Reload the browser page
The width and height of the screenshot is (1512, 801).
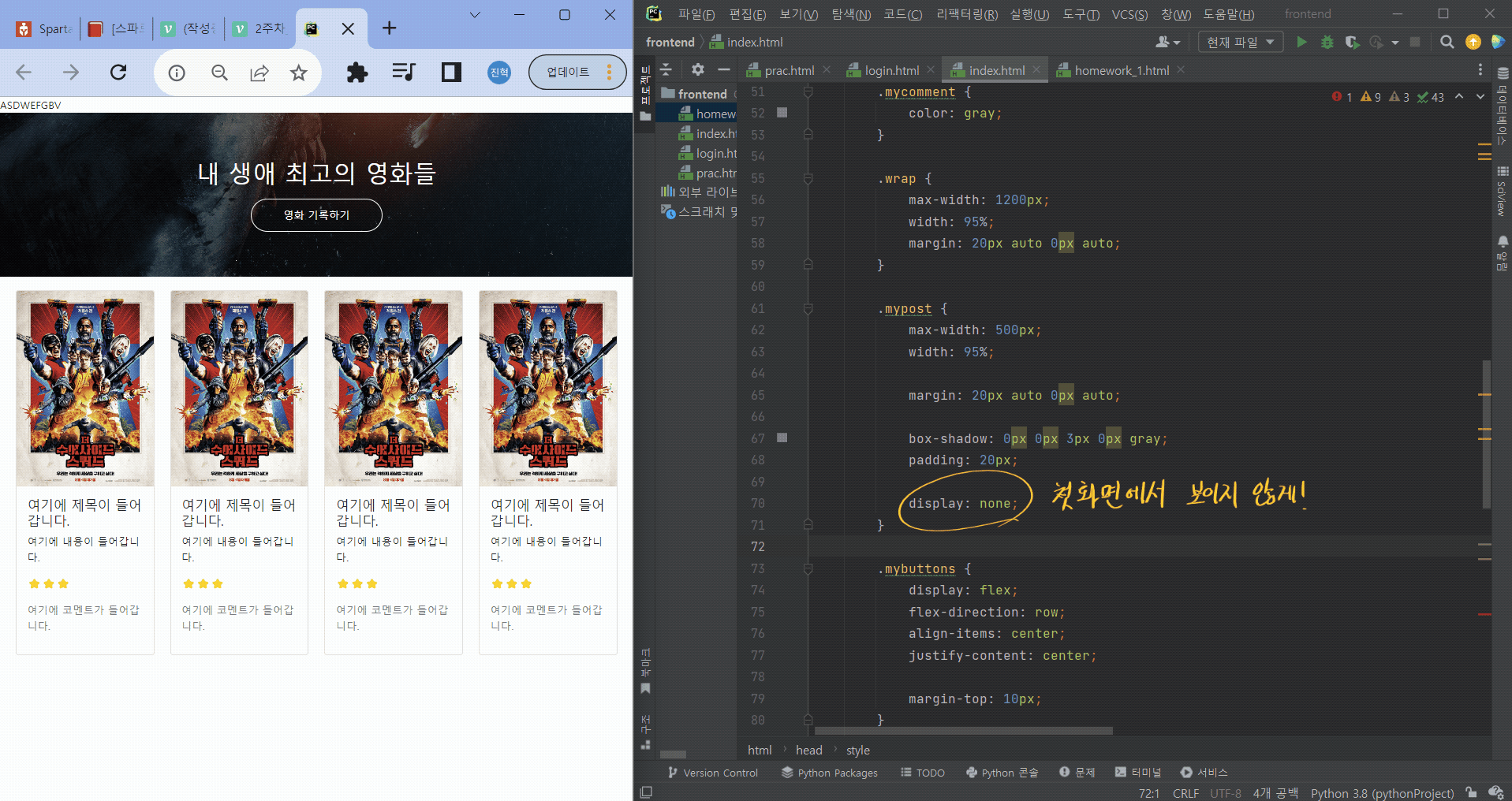tap(118, 73)
